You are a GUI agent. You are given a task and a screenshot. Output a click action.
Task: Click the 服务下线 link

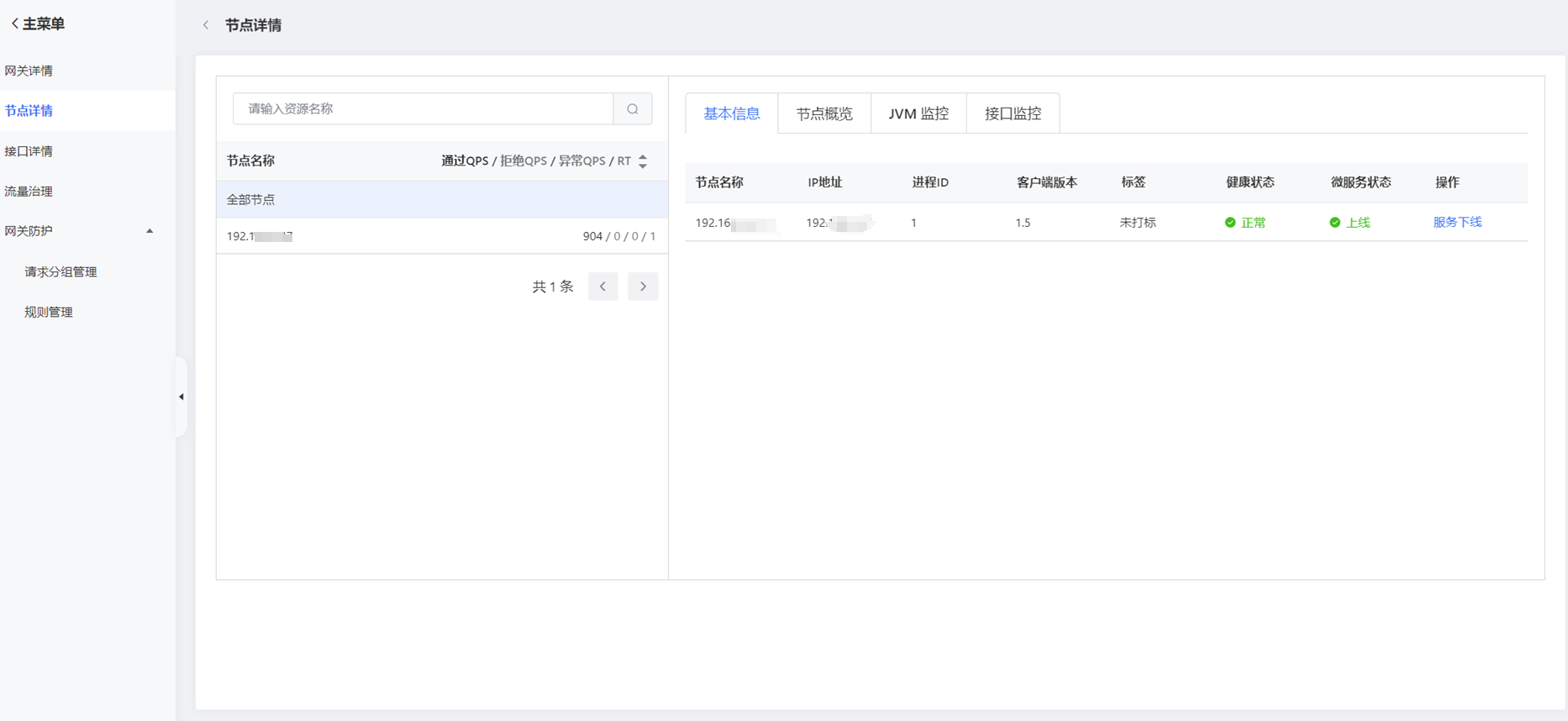[1457, 222]
